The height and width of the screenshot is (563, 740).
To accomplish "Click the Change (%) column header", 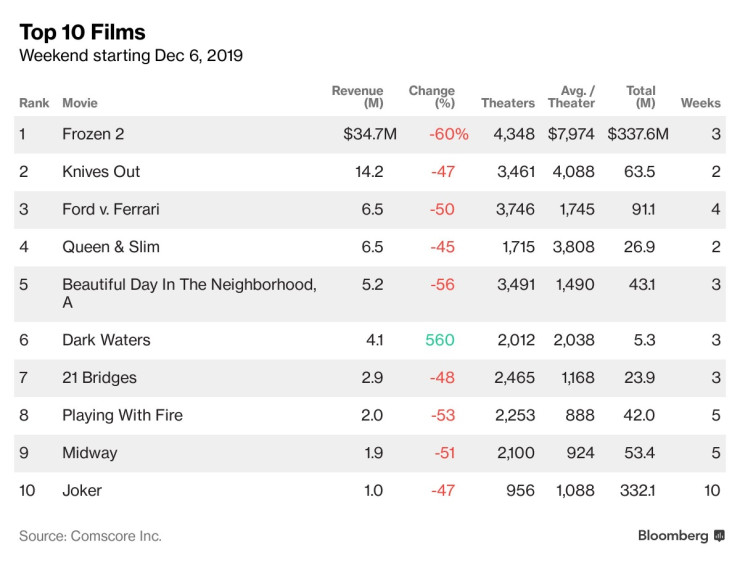I will (431, 97).
